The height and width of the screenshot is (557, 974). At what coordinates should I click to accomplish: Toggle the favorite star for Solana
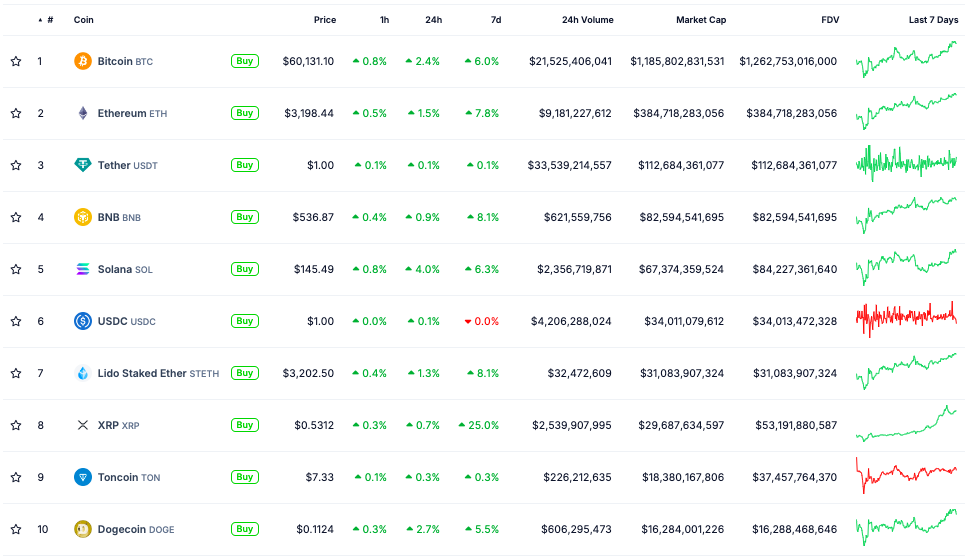point(16,269)
